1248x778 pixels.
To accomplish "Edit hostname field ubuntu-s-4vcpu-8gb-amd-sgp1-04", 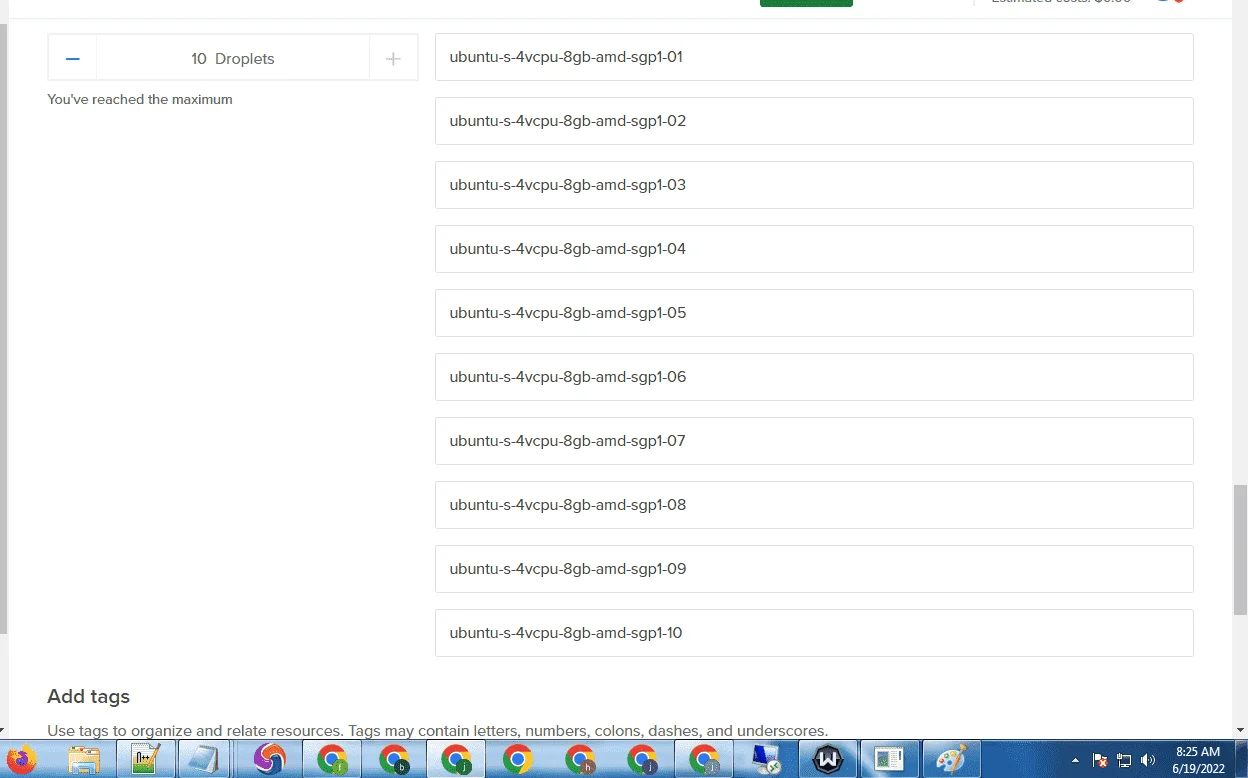I will [814, 249].
